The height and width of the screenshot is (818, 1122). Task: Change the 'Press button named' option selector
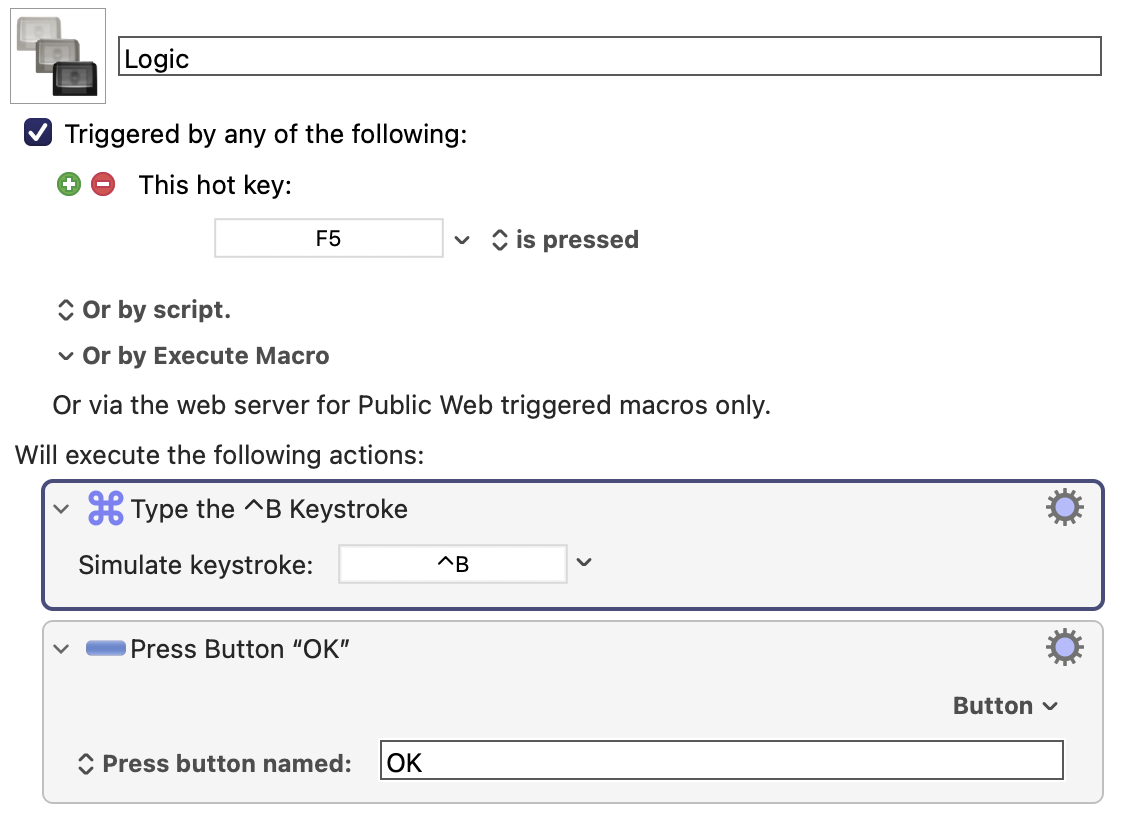214,764
